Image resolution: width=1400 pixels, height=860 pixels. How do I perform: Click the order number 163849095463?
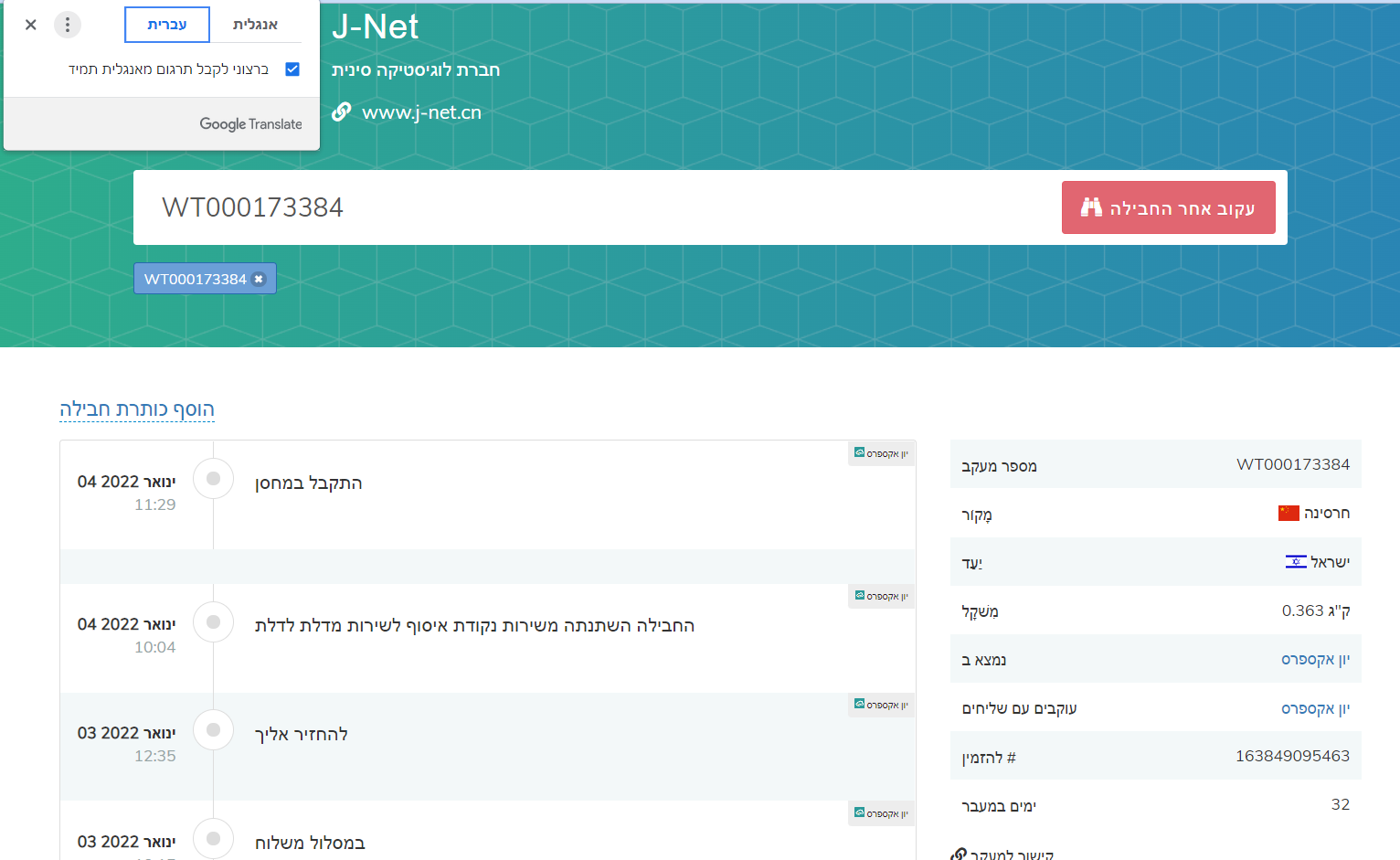tap(1292, 756)
